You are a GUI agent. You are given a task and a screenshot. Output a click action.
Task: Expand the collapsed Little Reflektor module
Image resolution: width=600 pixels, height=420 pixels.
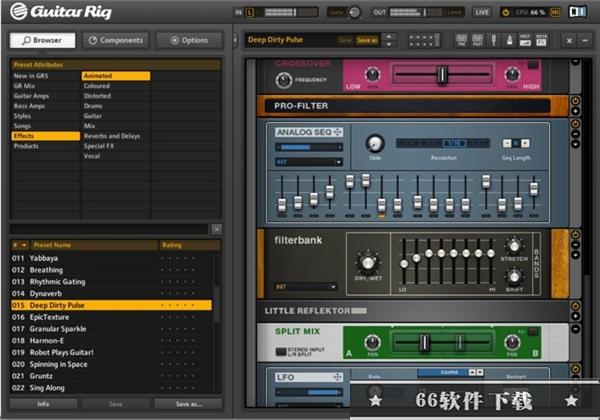[x=575, y=316]
